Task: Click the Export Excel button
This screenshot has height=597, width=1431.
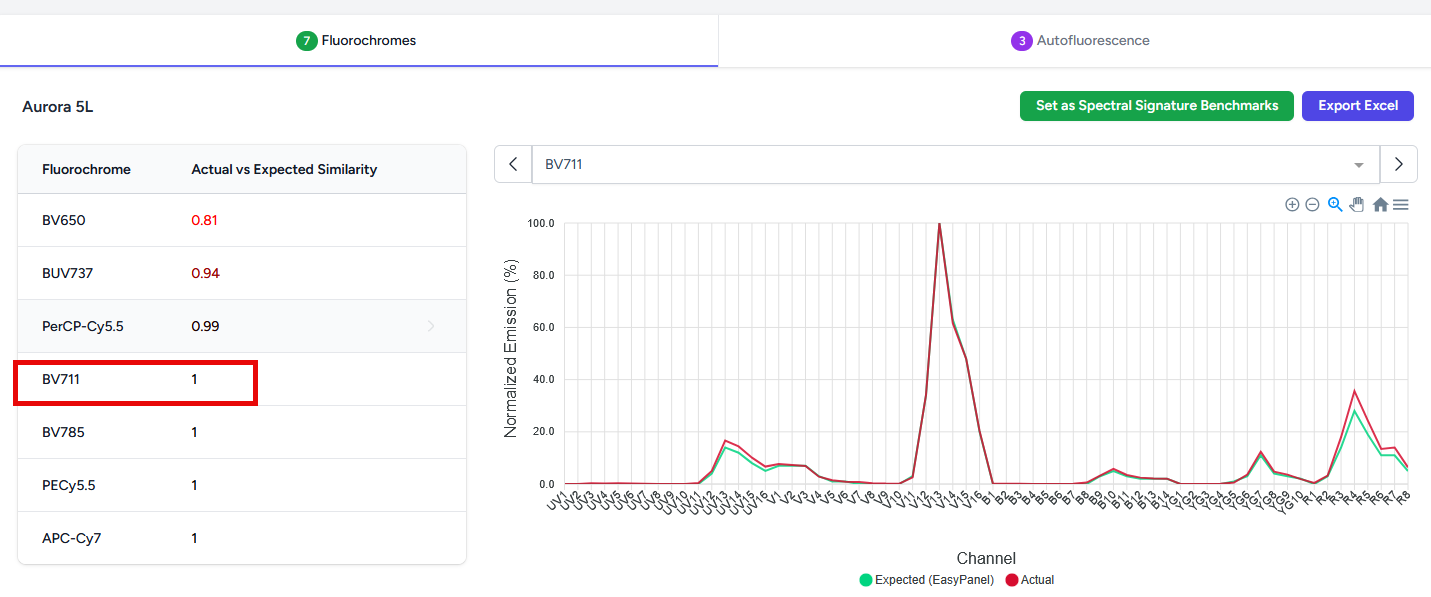Action: tap(1357, 106)
